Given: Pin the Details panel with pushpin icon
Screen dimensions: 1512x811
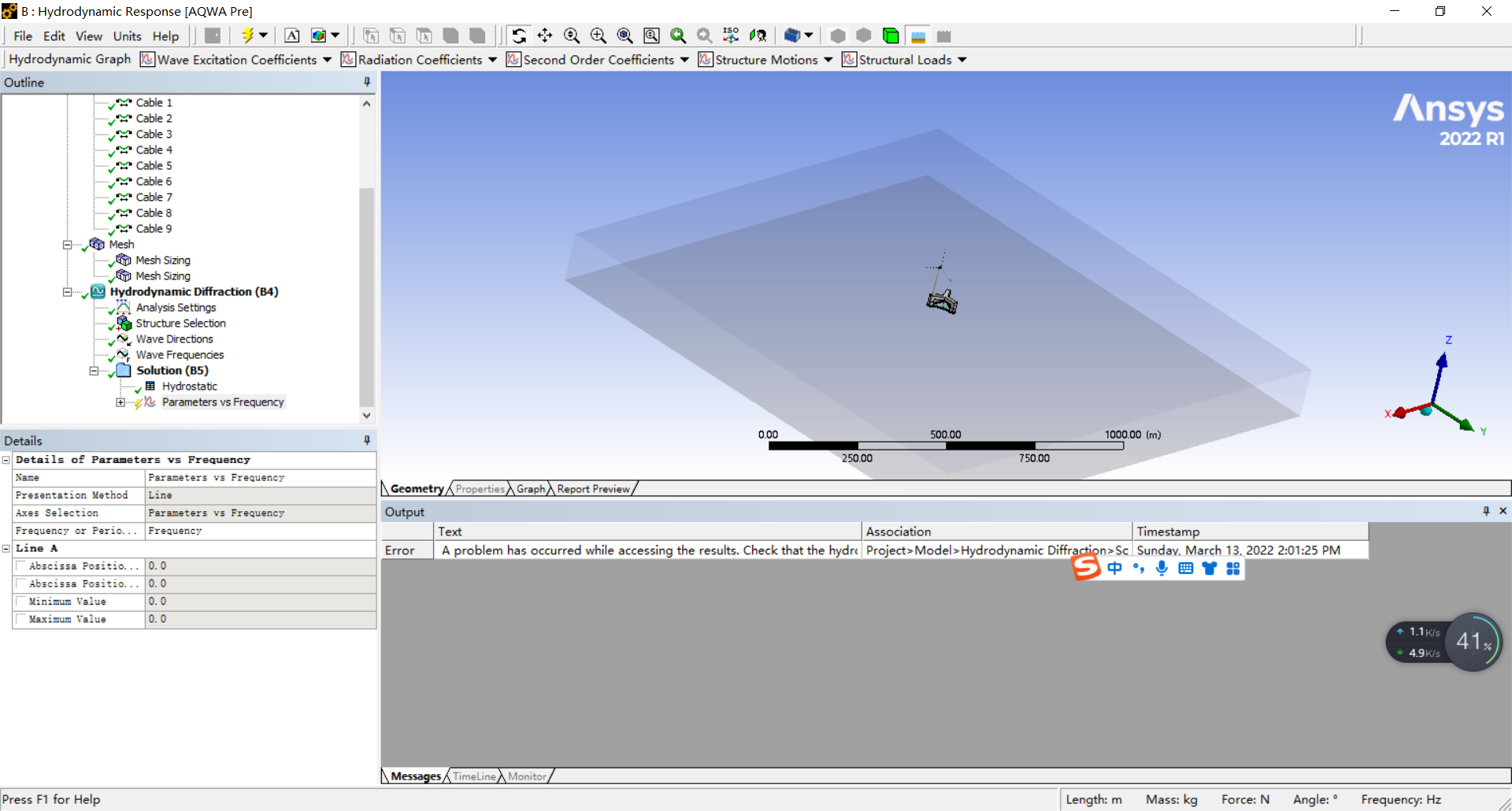Looking at the screenshot, I should 367,440.
